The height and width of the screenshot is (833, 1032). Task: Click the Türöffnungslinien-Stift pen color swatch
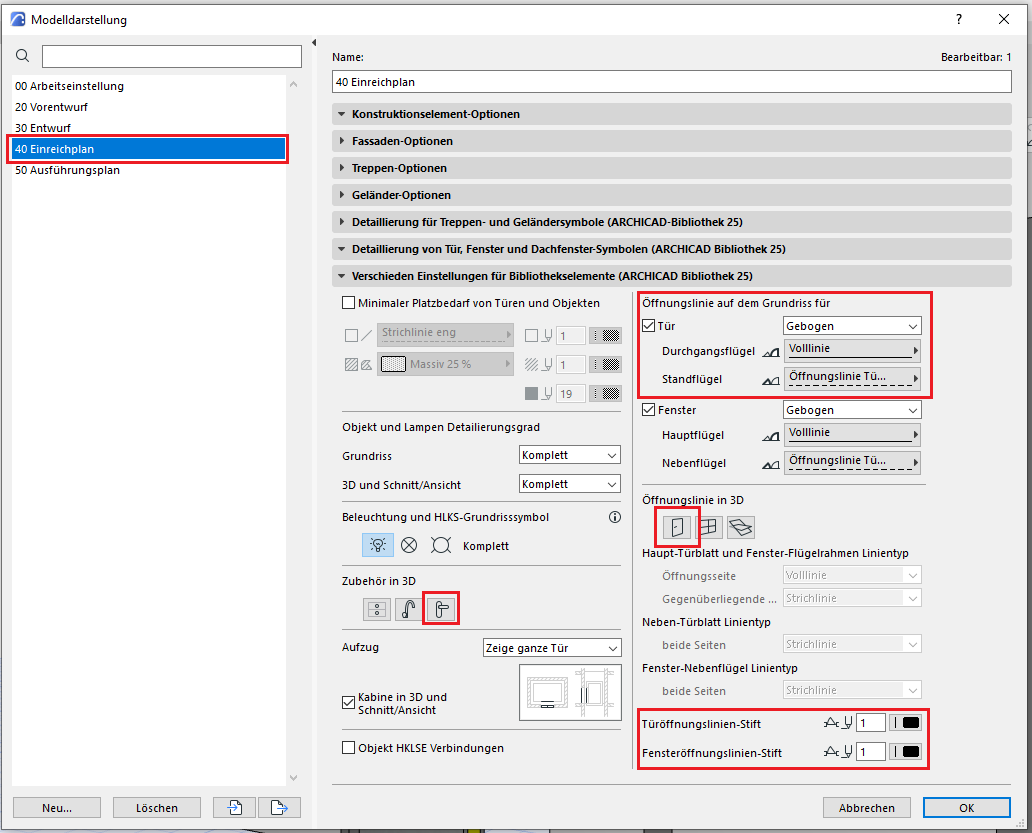click(x=906, y=723)
